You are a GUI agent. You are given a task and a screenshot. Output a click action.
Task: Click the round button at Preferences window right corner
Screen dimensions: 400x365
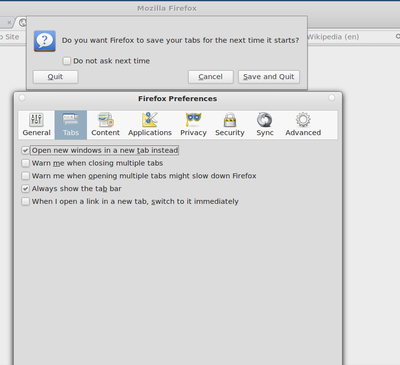(332, 98)
